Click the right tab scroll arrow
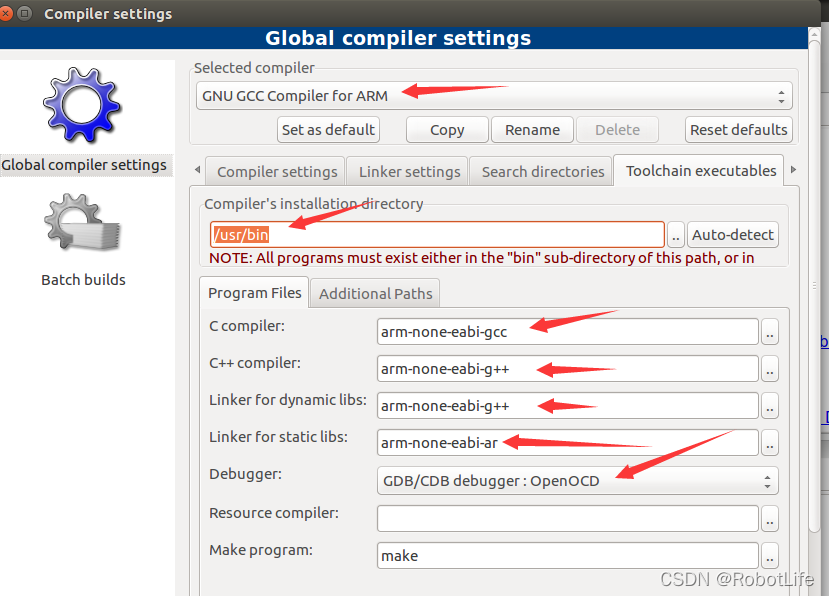 click(793, 170)
